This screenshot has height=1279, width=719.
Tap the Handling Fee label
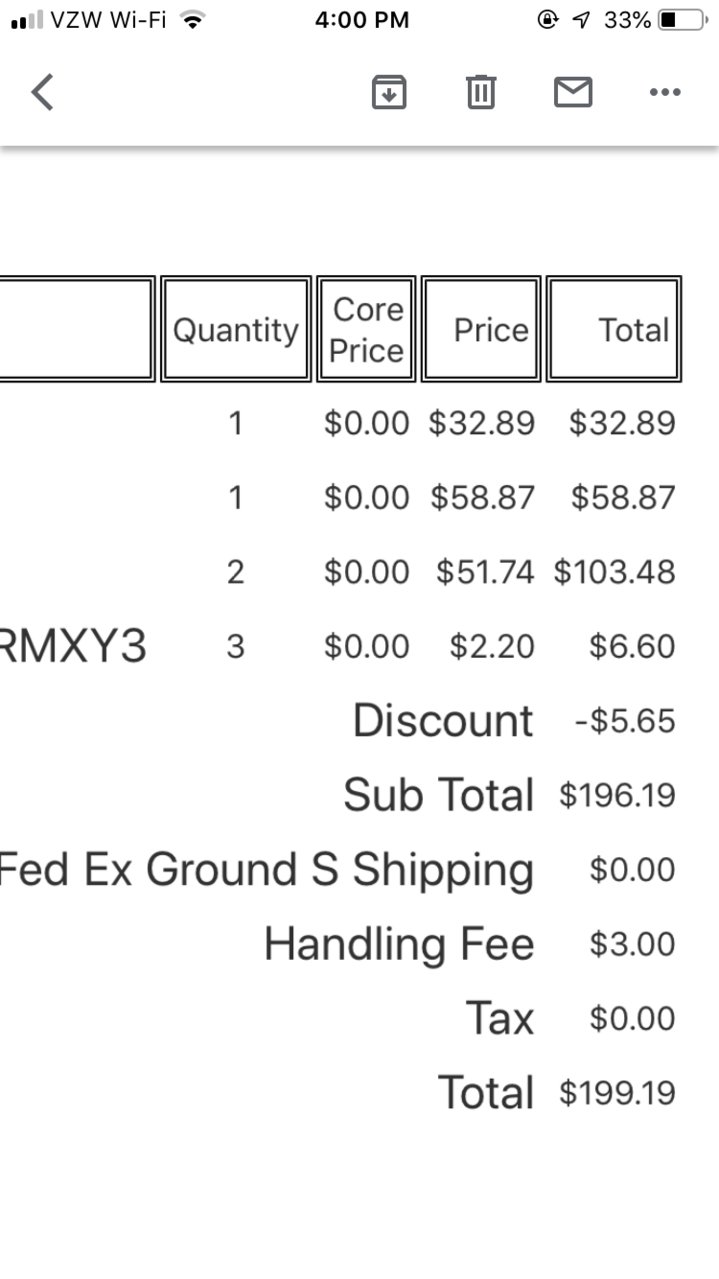pos(399,944)
